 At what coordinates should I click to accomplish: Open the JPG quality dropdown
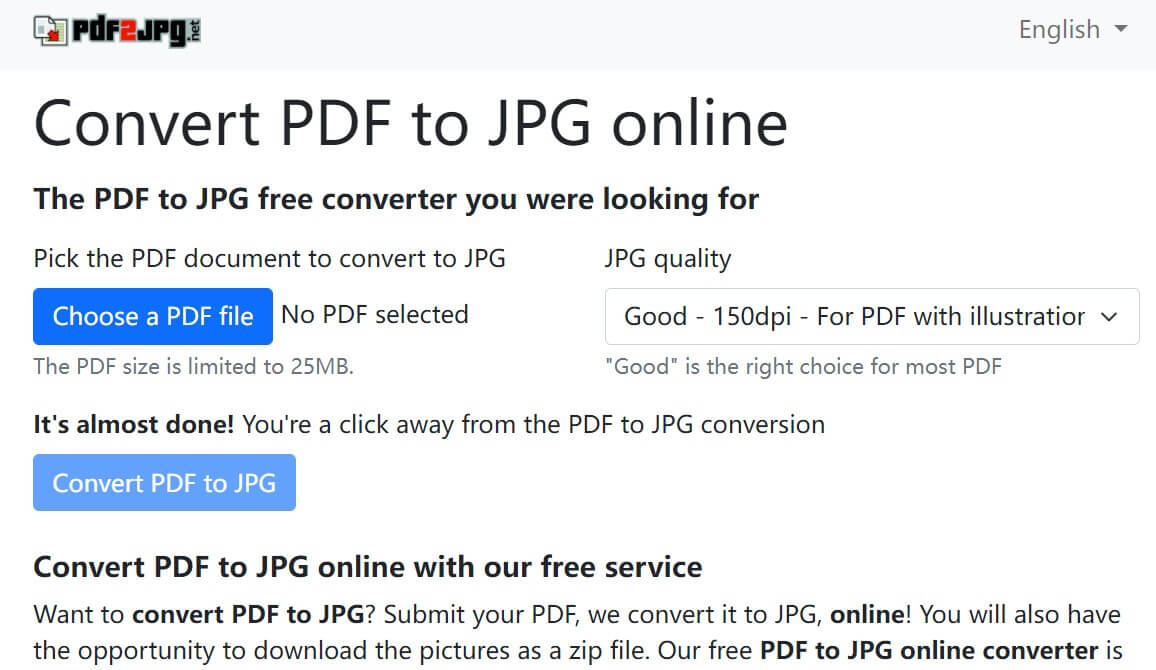[x=872, y=316]
